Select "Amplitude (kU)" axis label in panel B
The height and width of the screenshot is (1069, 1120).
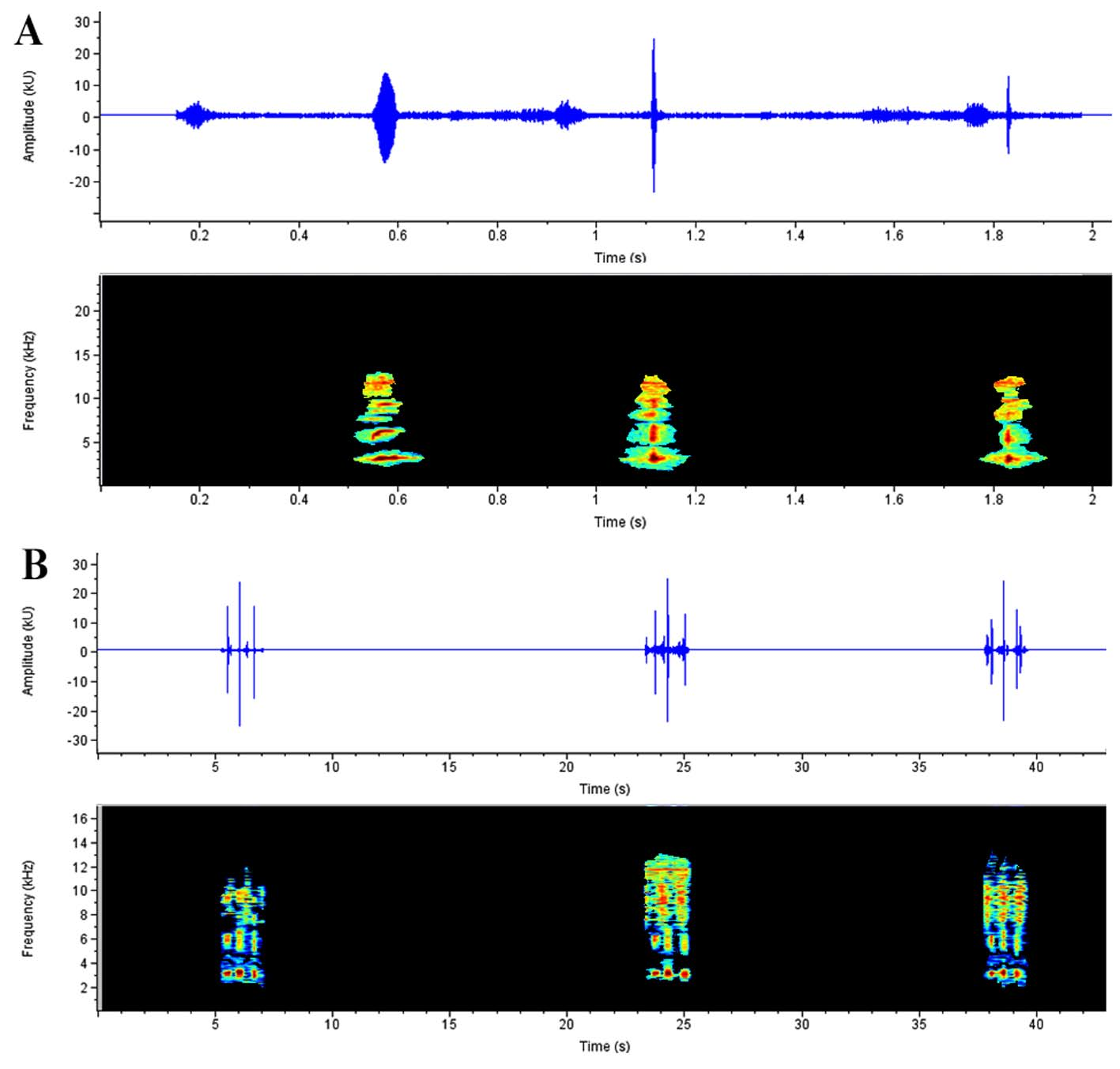point(28,651)
